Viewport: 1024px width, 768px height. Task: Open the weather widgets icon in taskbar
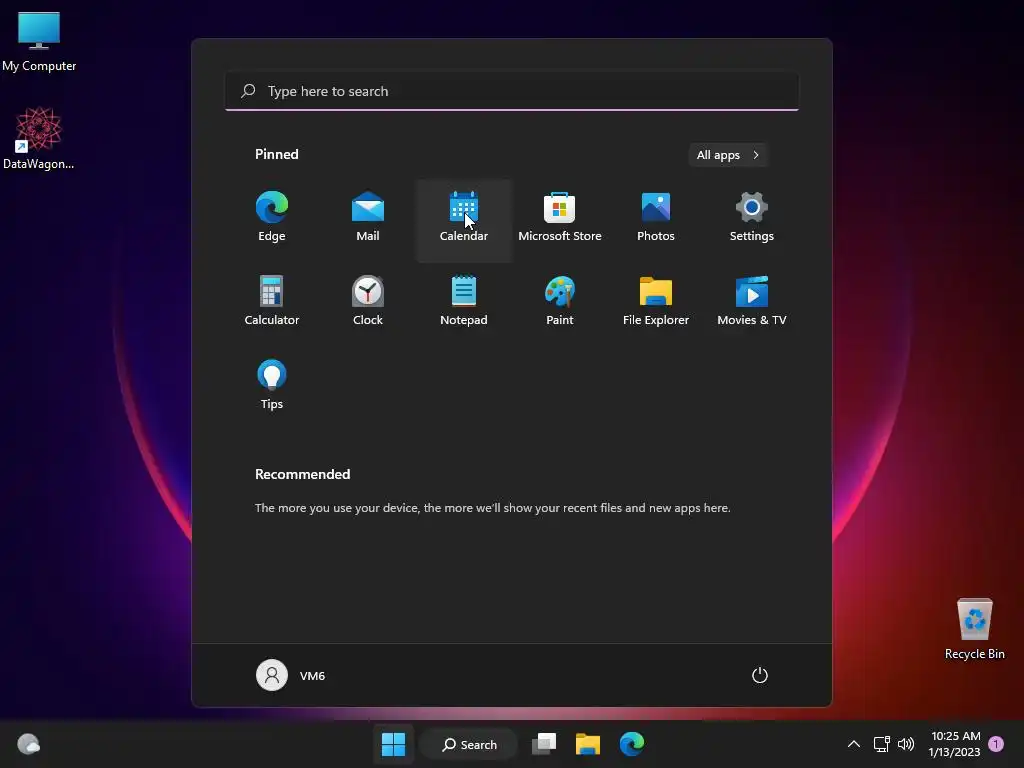[28, 744]
